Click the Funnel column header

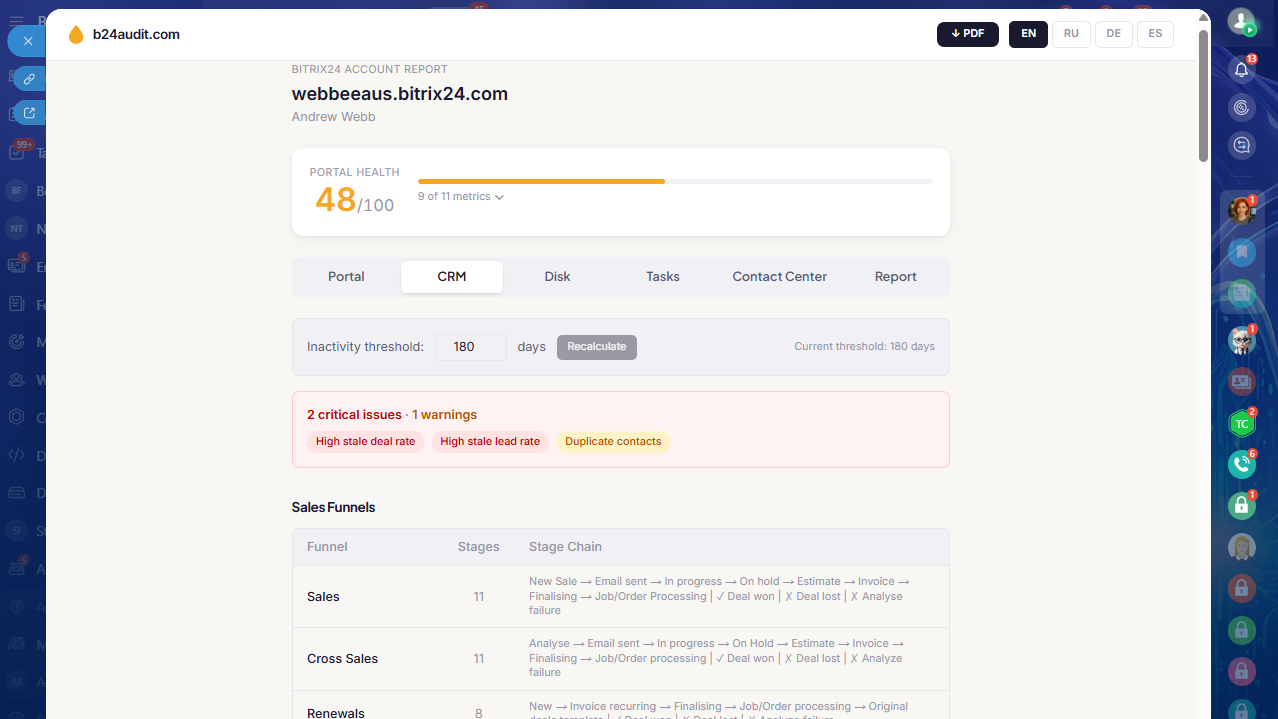pyautogui.click(x=327, y=547)
